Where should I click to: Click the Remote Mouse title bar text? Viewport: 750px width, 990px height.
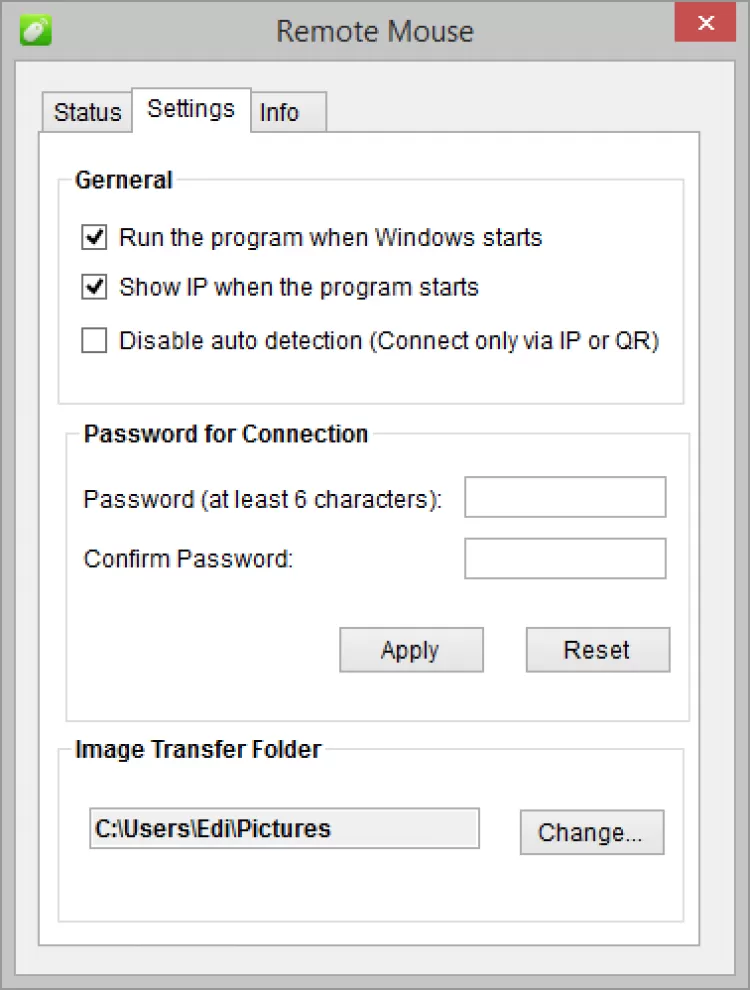coord(375,30)
